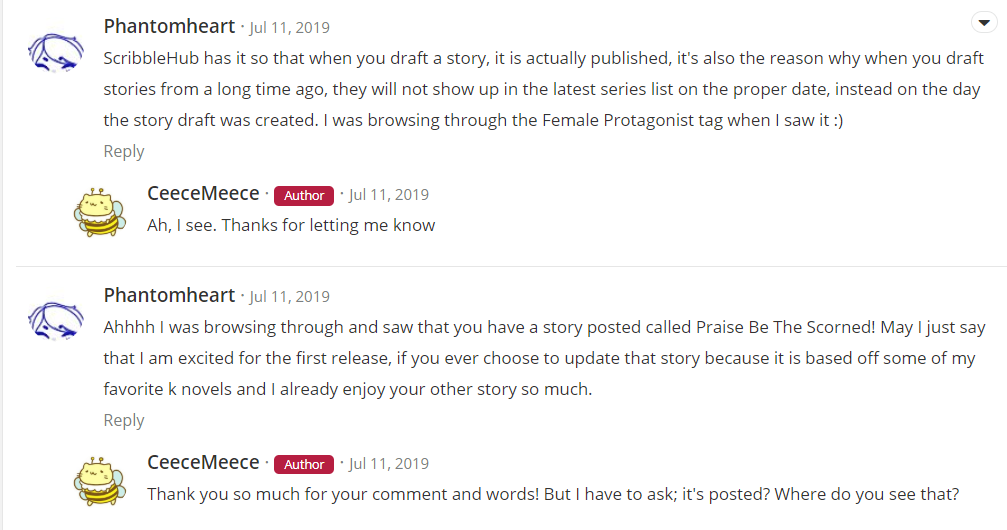
Task: Click CeeceMeece's bee avatar in second reply
Action: pyautogui.click(x=100, y=478)
